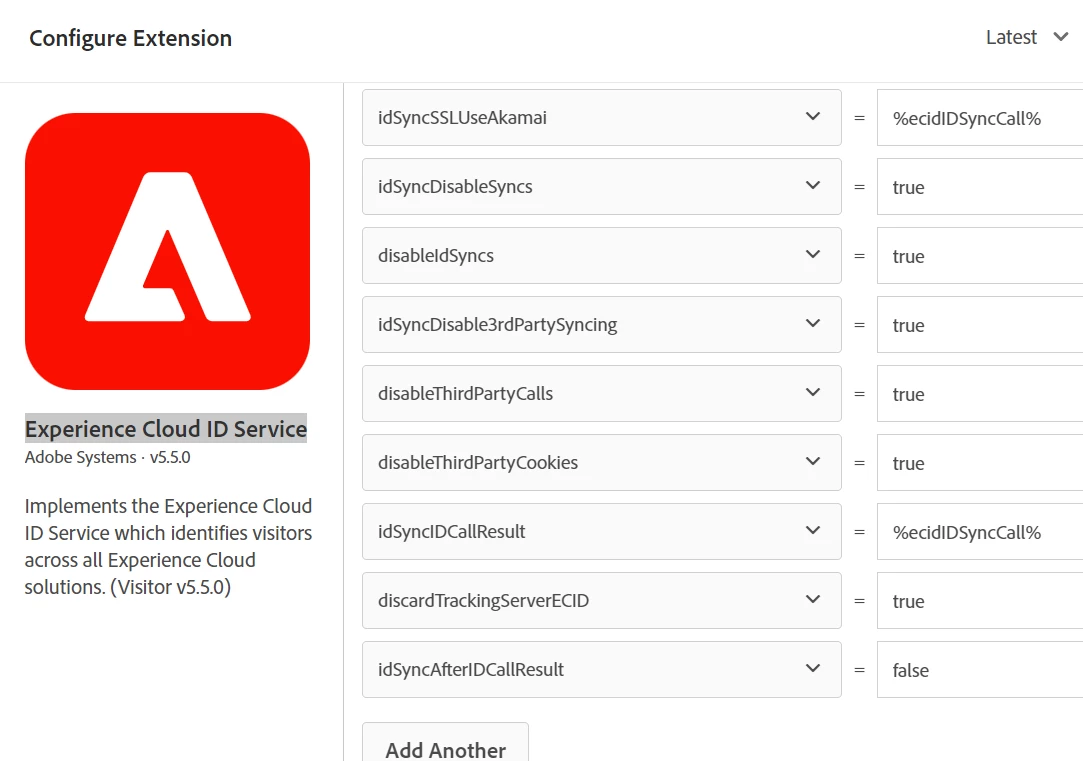
Task: Click the extension description paragraph
Action: pyautogui.click(x=169, y=546)
